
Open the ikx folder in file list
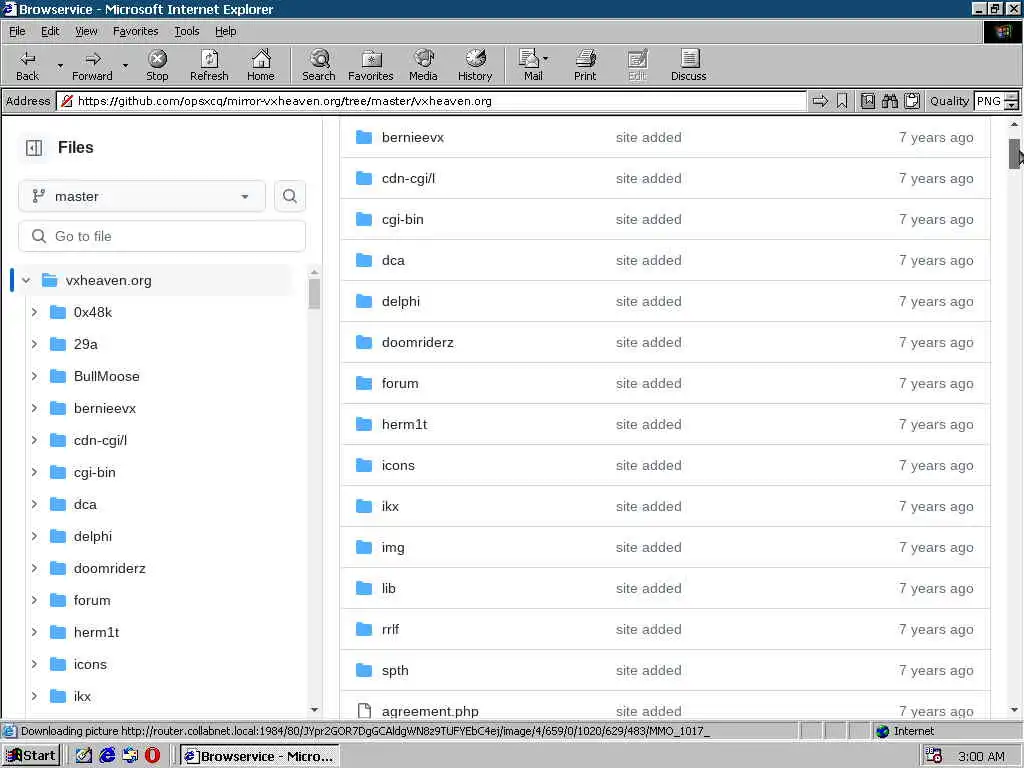point(390,506)
